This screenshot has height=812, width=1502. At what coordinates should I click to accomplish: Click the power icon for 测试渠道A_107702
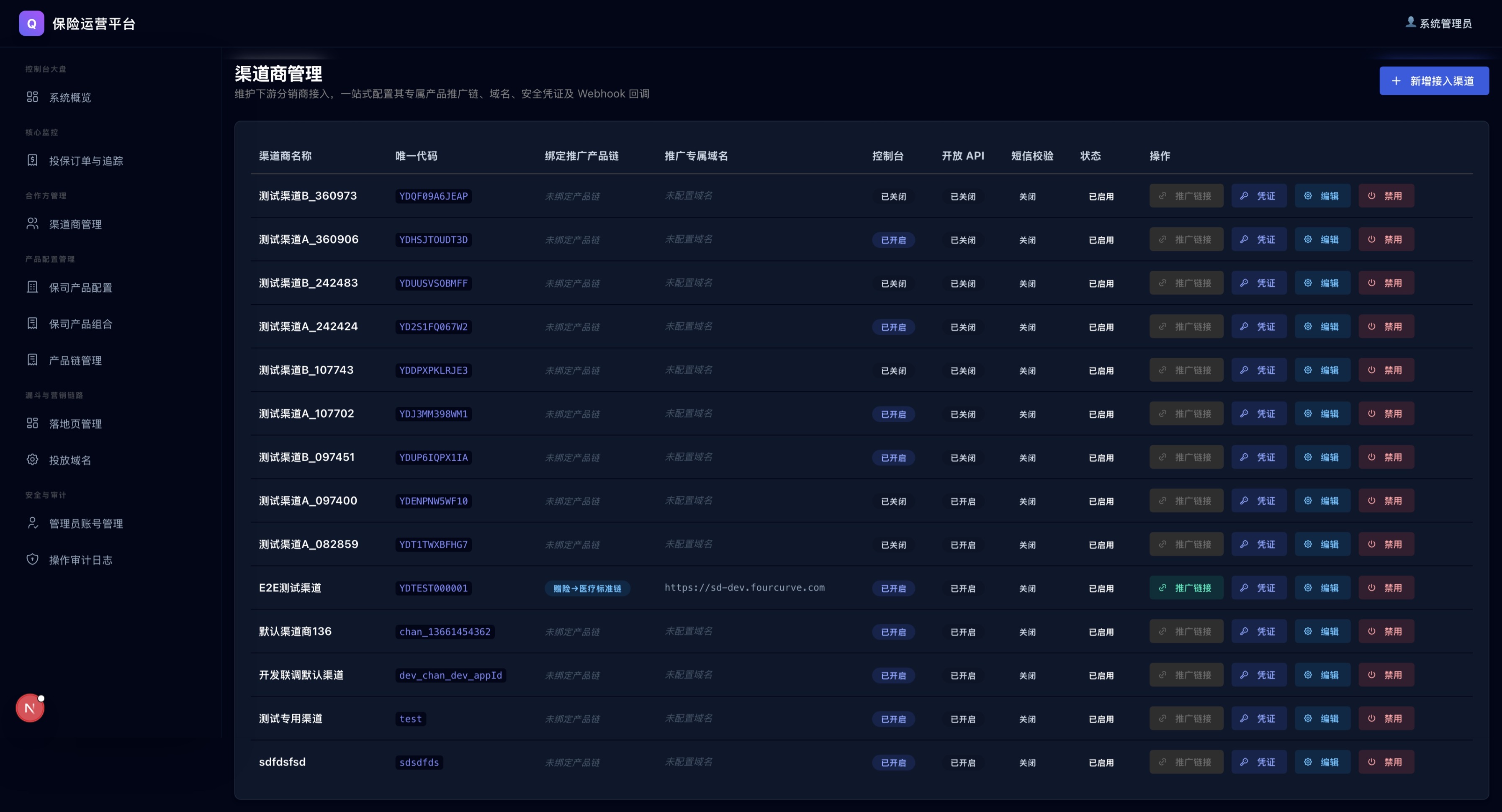tap(1371, 413)
